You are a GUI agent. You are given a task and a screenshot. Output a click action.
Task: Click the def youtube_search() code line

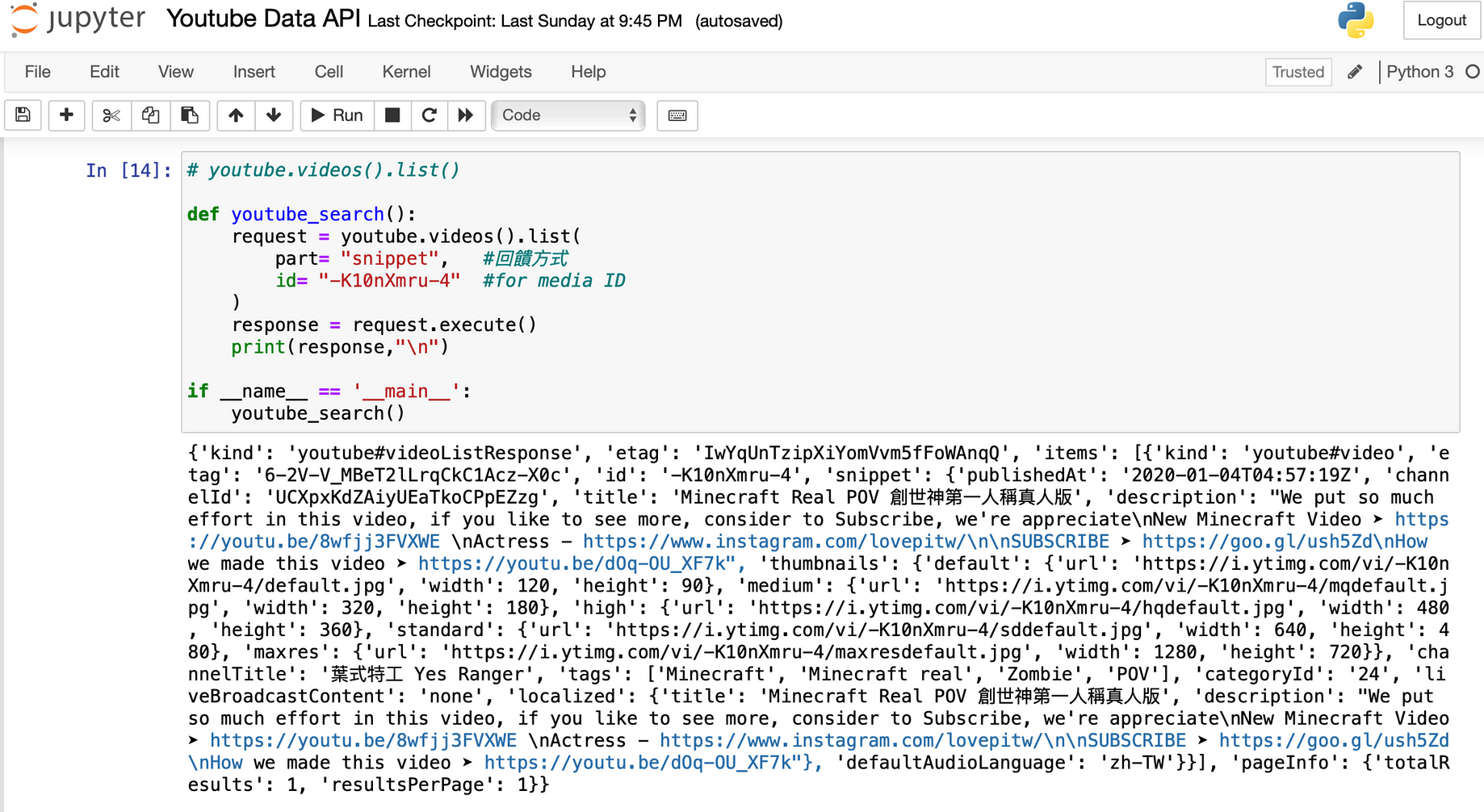pos(302,214)
